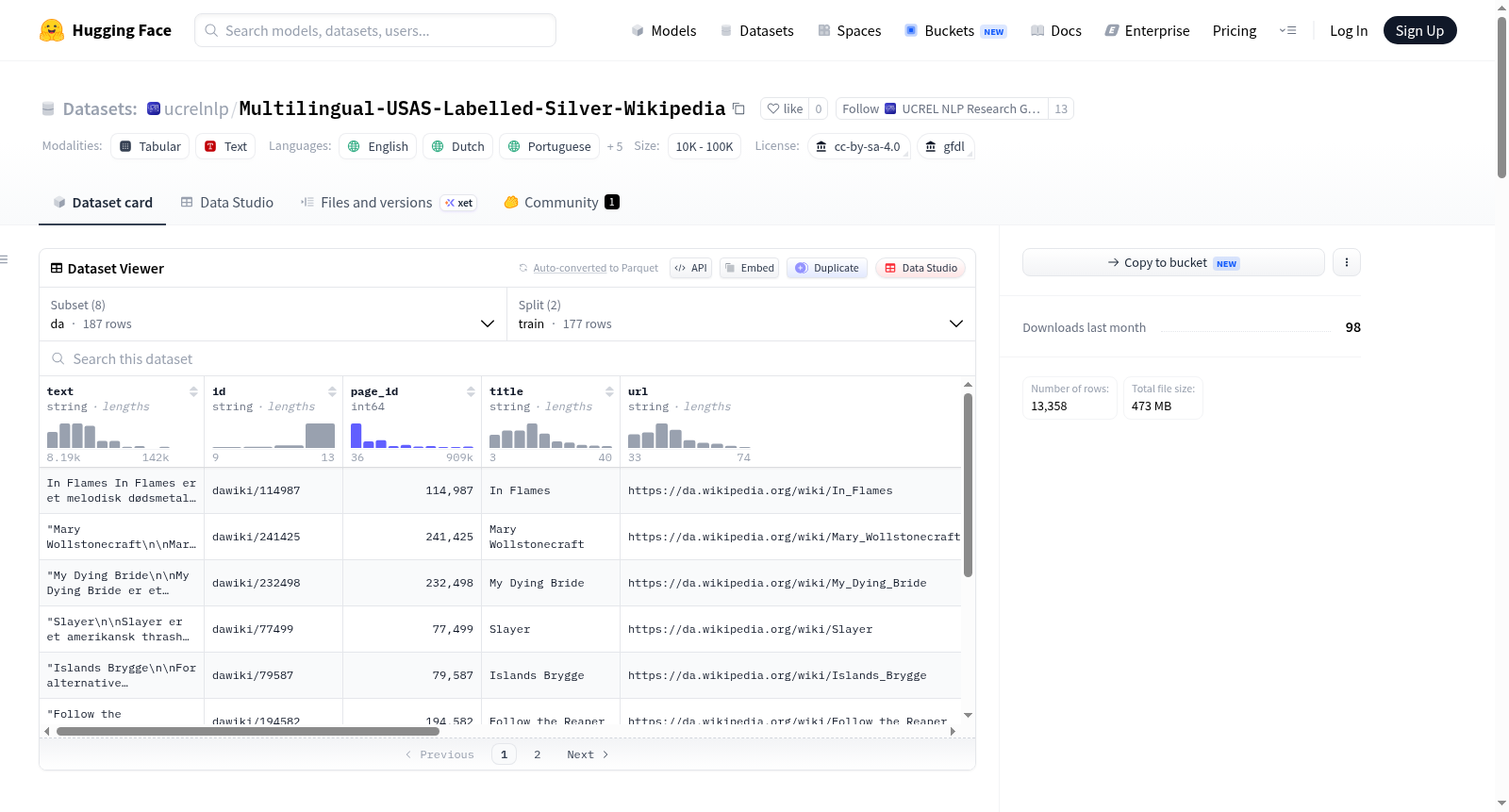The width and height of the screenshot is (1509, 812).
Task: Focus the main search models field
Action: coord(375,30)
